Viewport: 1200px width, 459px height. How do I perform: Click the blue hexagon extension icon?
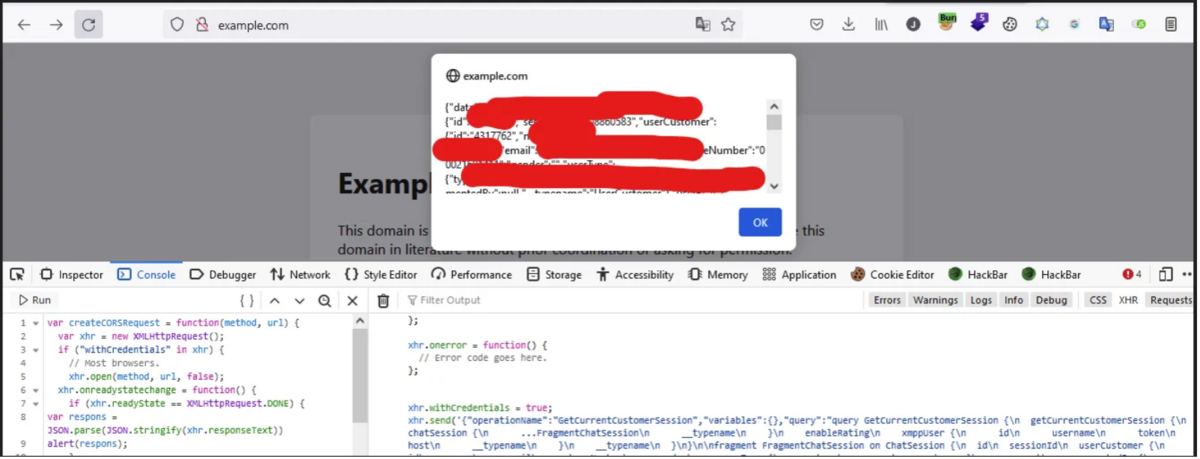(1042, 25)
